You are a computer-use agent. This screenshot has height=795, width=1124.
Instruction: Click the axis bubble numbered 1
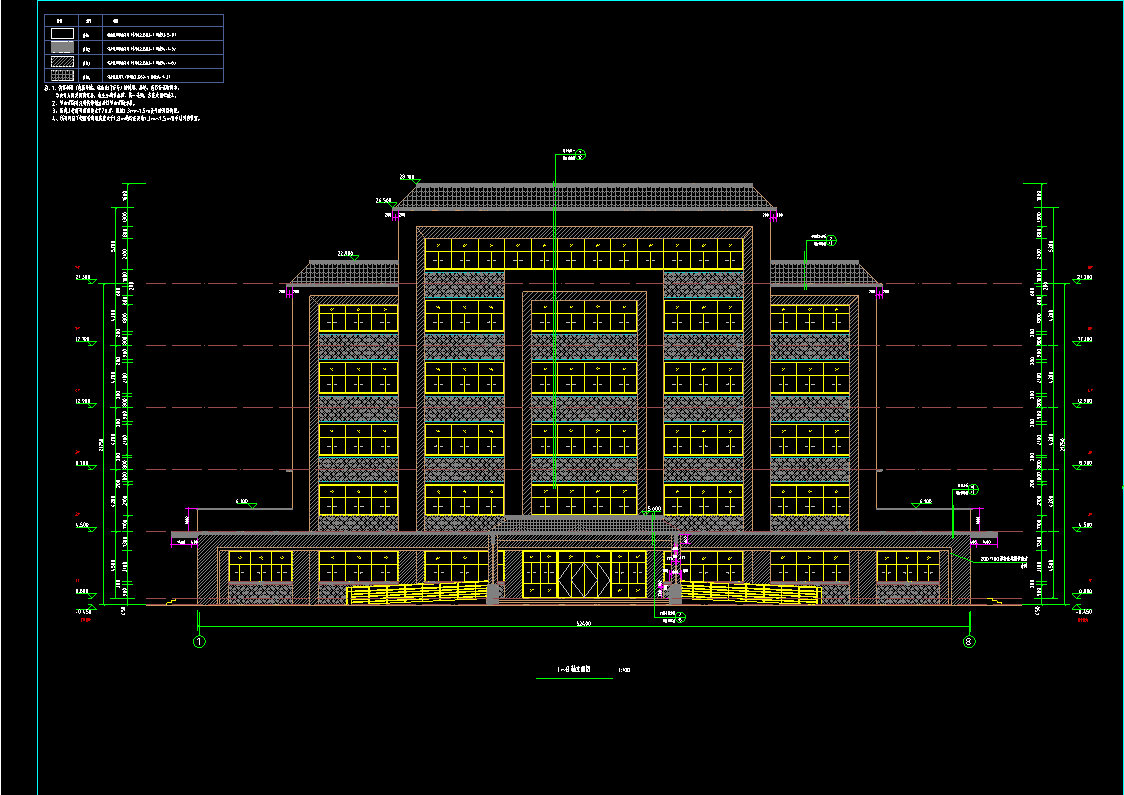199,641
